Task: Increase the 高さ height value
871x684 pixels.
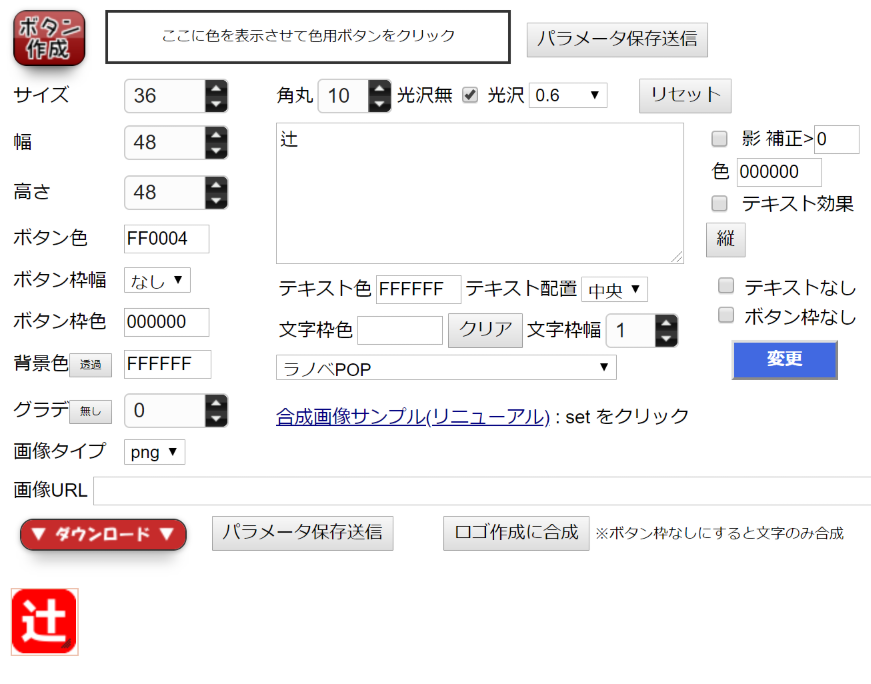Action: pyautogui.click(x=216, y=184)
